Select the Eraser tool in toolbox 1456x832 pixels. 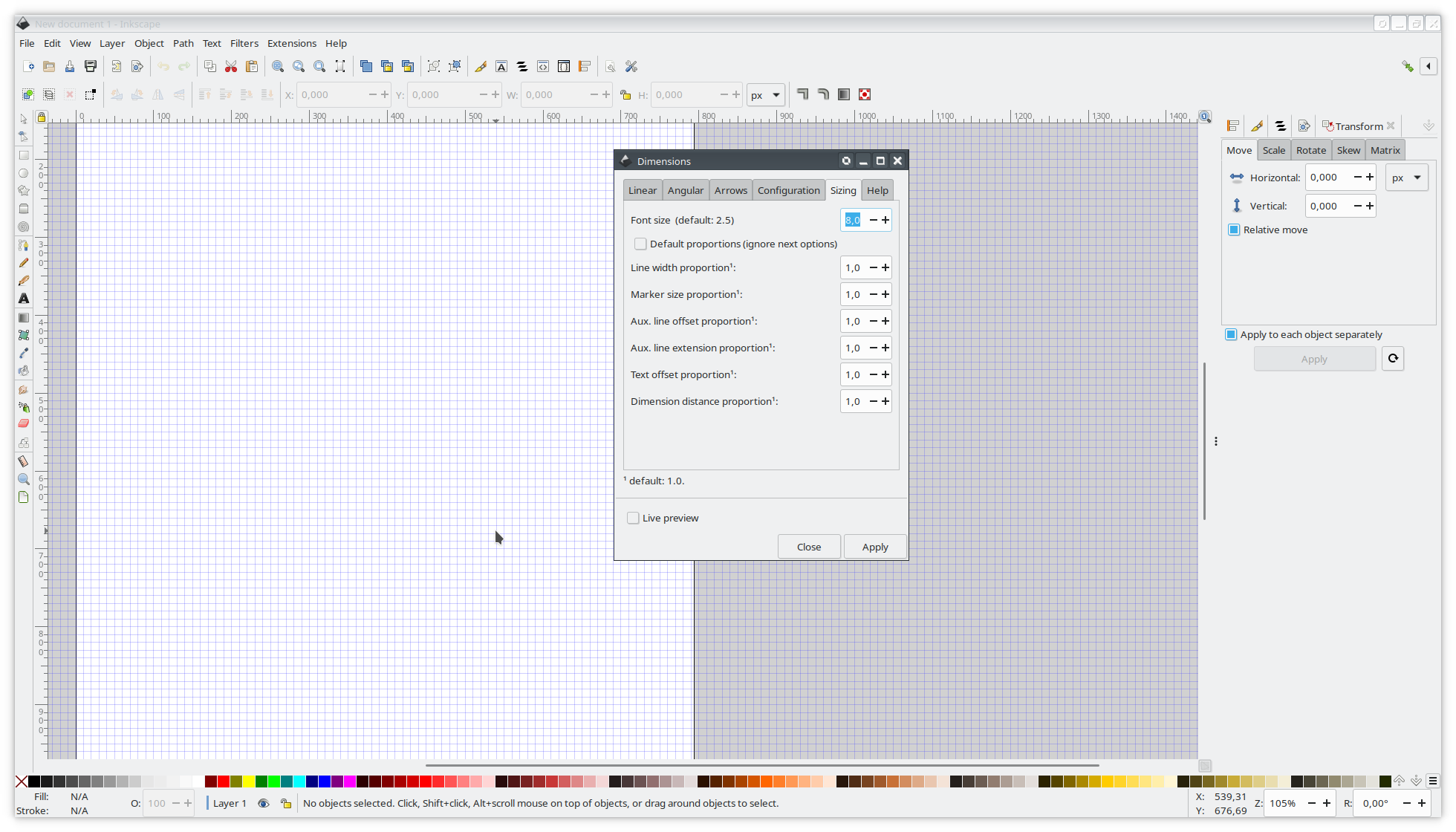pos(24,423)
